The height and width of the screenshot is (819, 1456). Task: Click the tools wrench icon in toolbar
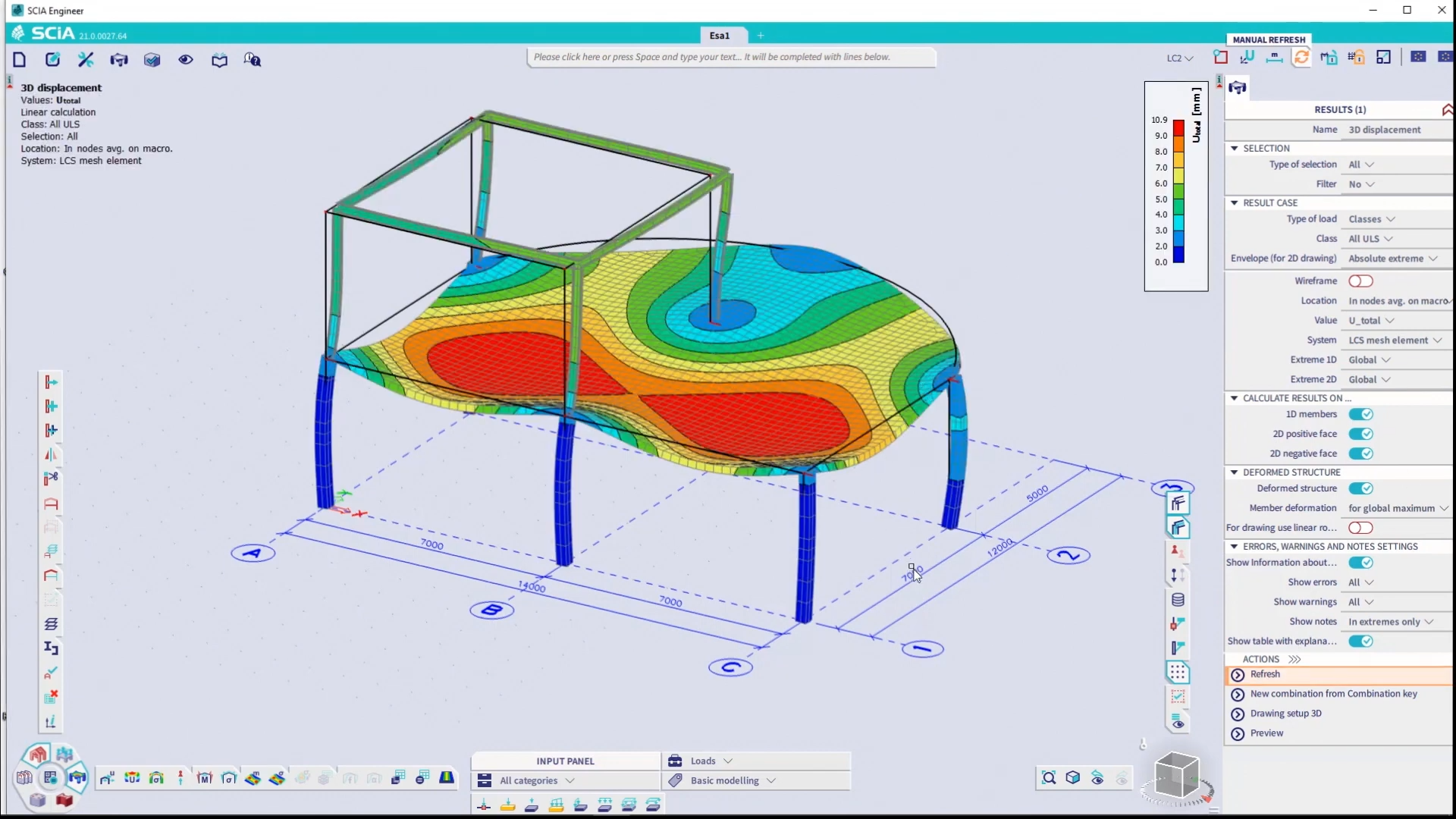86,60
